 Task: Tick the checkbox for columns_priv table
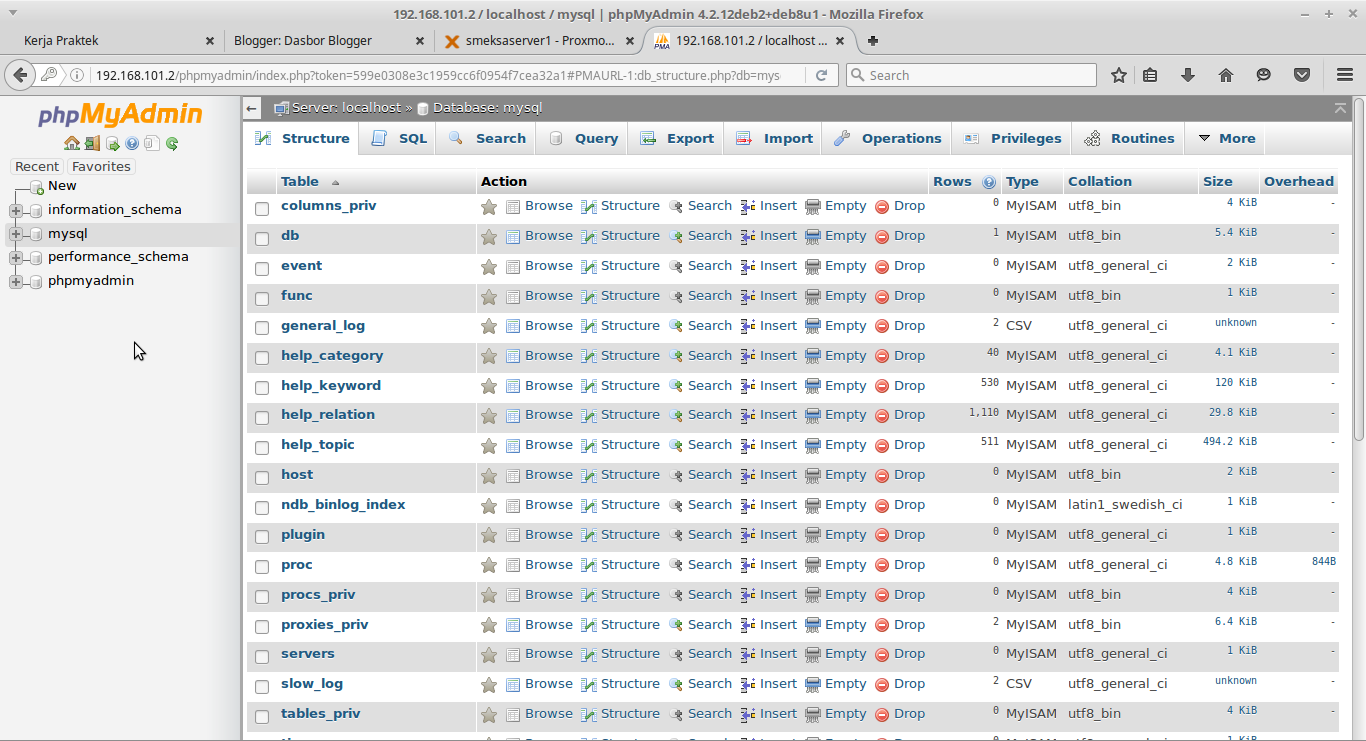262,209
